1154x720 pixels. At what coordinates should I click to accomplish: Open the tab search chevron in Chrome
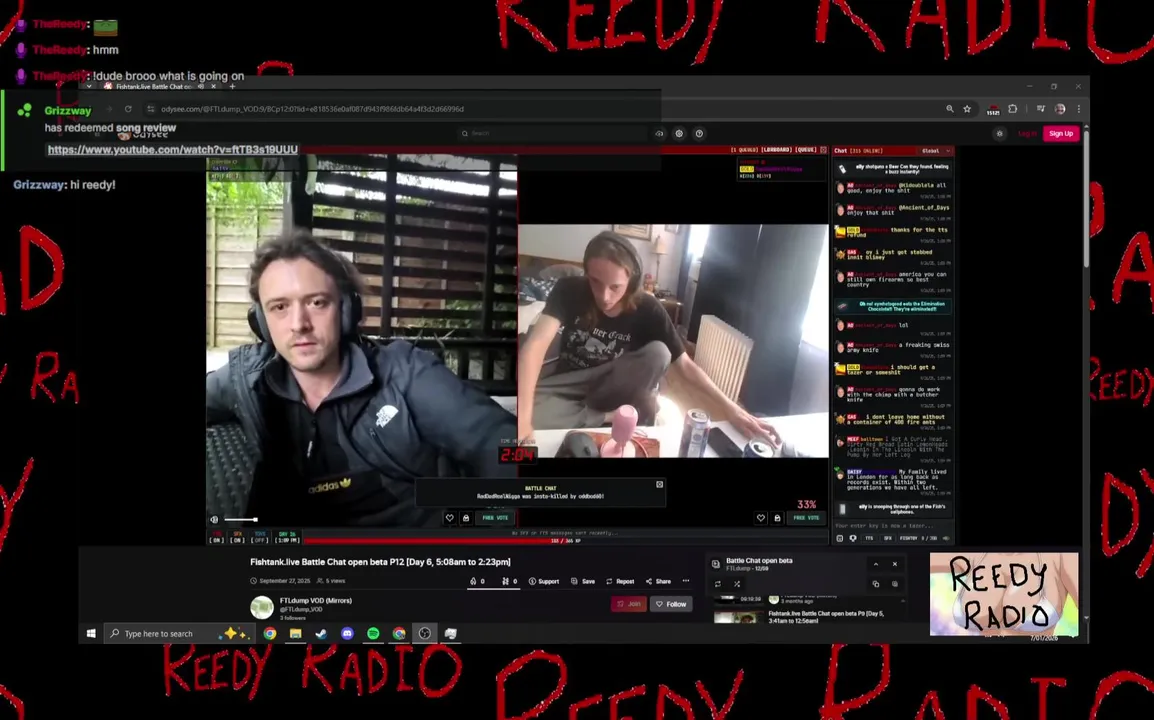89,86
